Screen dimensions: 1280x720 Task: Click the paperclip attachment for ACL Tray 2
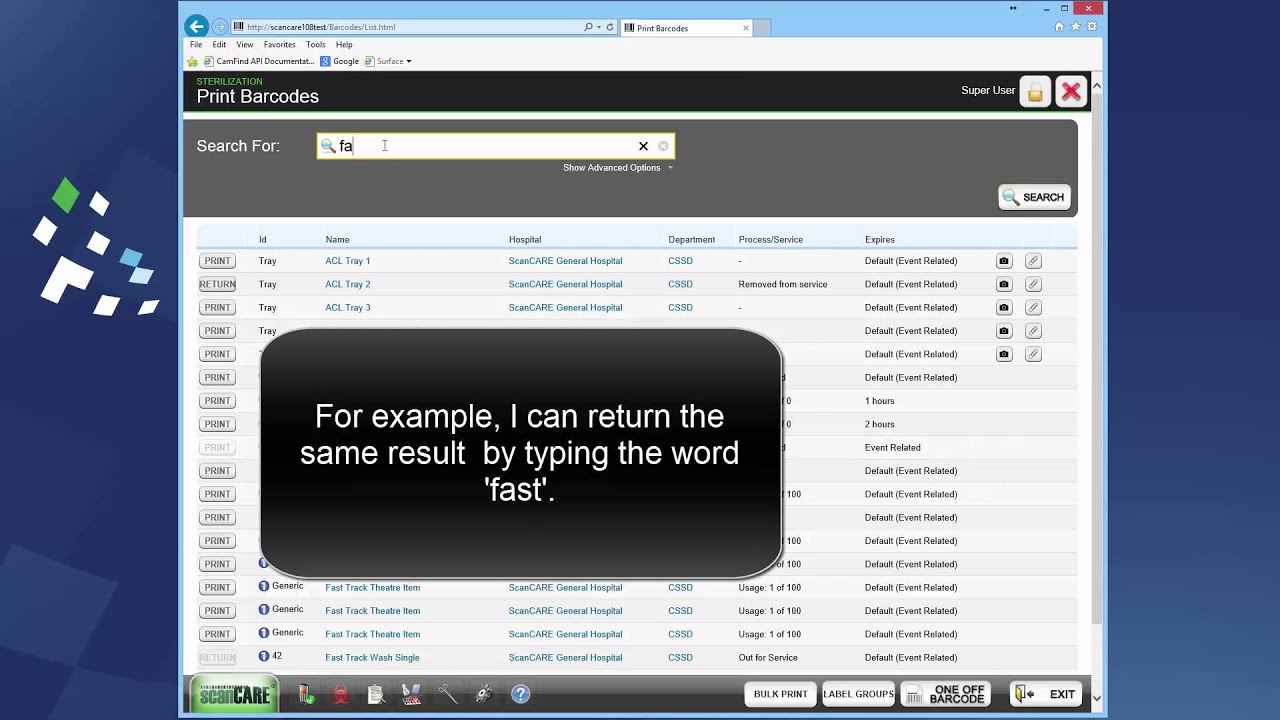tap(1033, 284)
